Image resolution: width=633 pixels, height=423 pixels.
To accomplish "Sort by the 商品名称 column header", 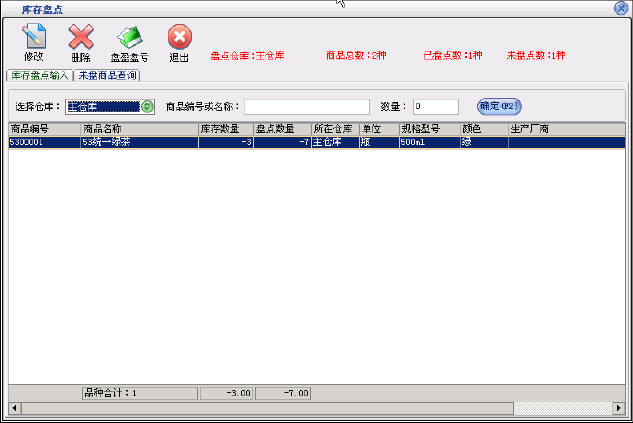I will pyautogui.click(x=138, y=129).
